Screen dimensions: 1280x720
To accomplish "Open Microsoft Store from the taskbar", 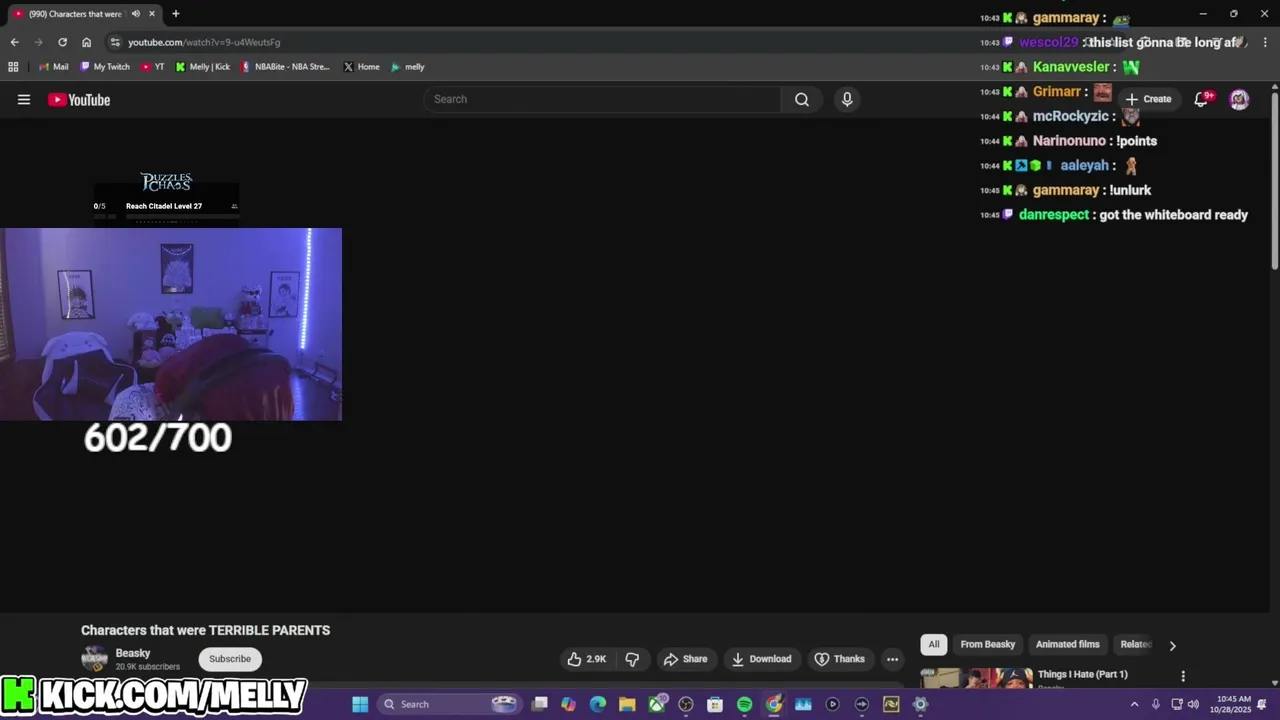I will pos(715,704).
